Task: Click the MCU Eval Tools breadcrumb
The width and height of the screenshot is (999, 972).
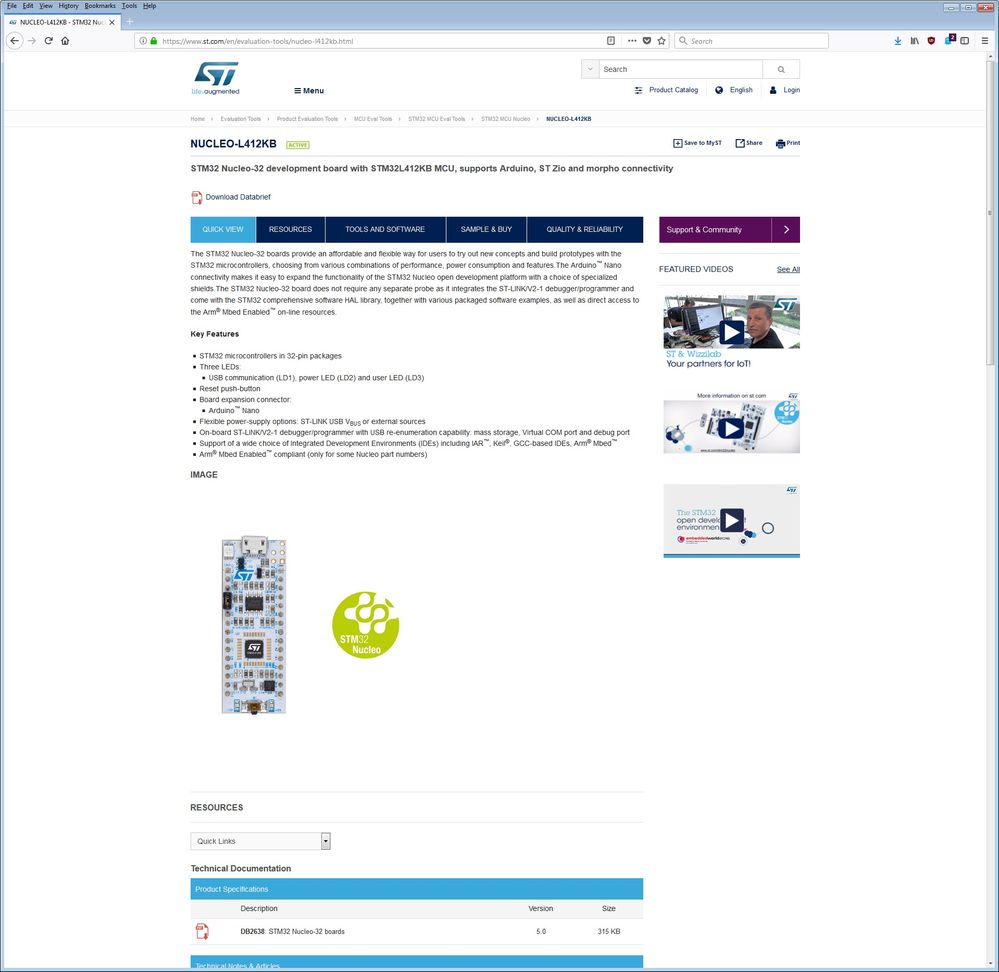Action: [373, 119]
